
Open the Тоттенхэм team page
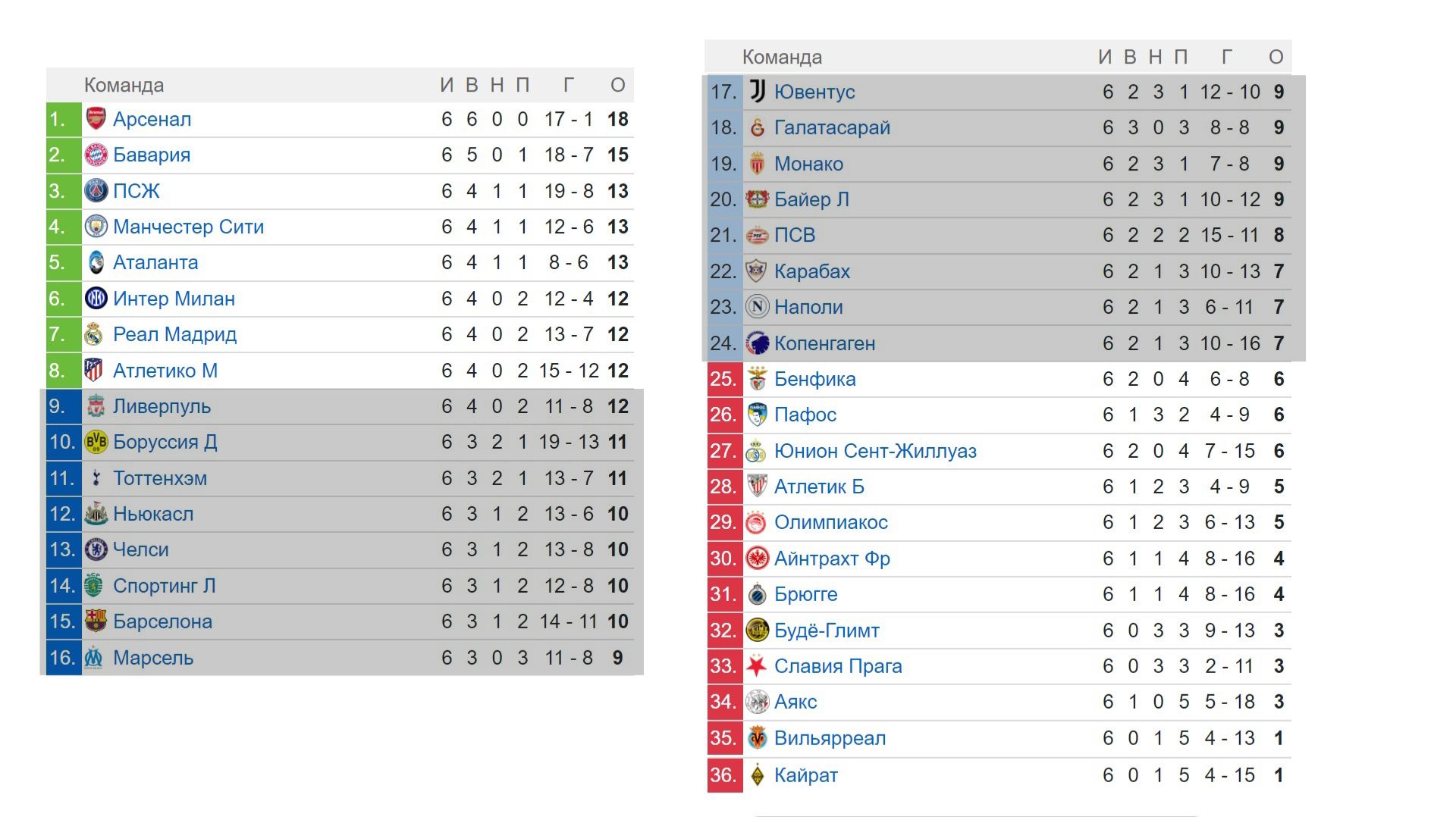159,478
